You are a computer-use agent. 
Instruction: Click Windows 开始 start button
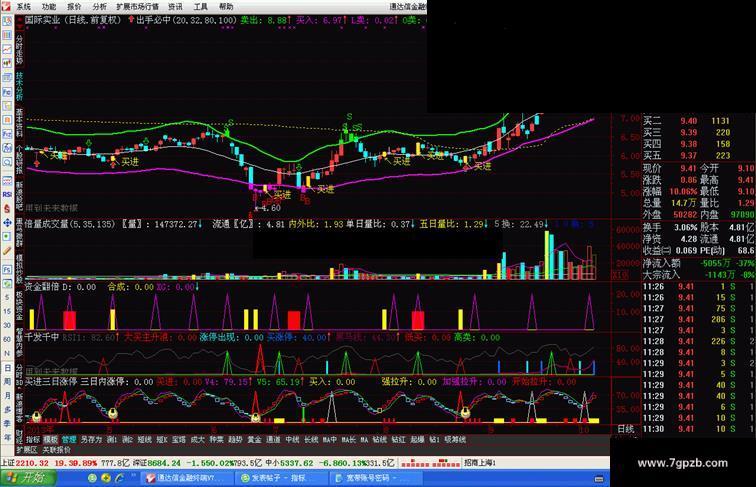click(28, 478)
